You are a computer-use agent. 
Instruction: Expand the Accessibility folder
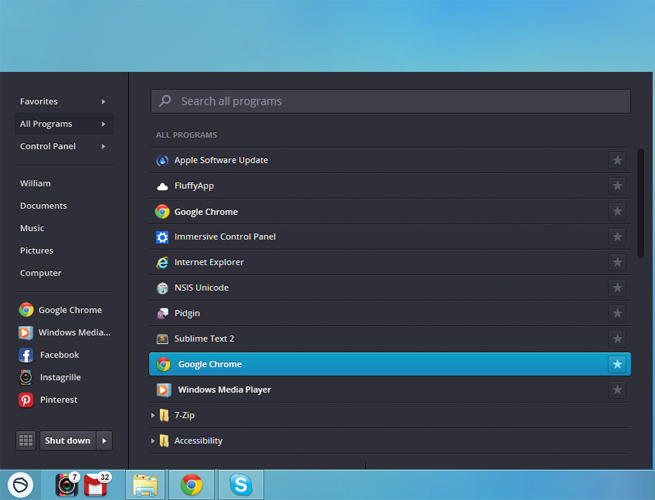pyautogui.click(x=152, y=441)
